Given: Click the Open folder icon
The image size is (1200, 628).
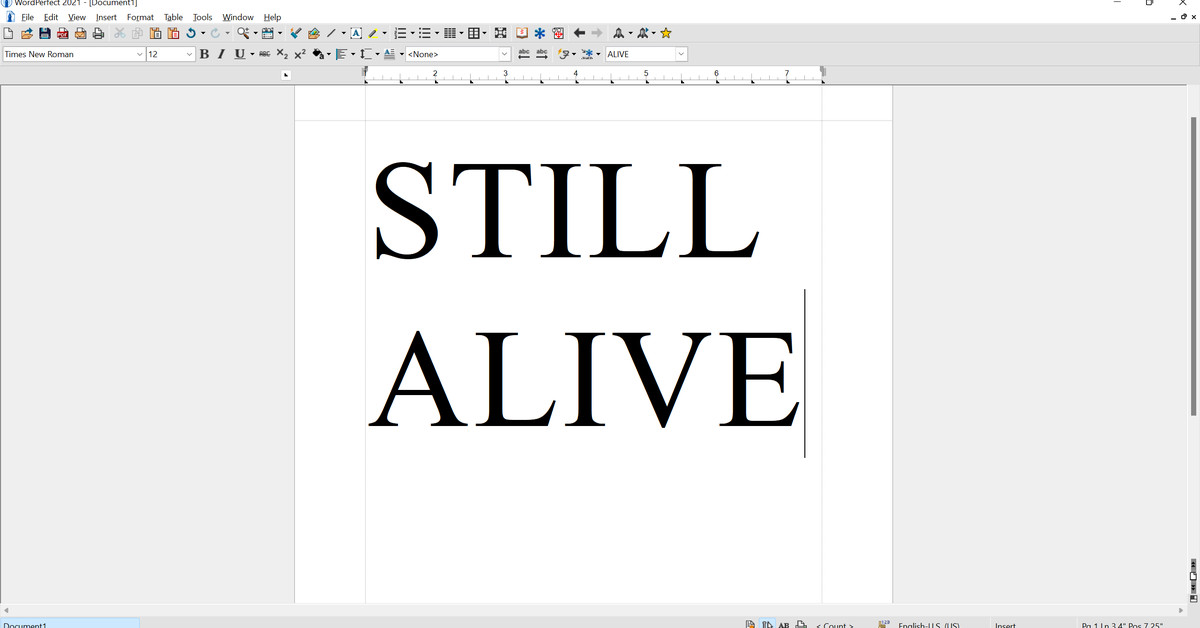Looking at the screenshot, I should pyautogui.click(x=27, y=34).
